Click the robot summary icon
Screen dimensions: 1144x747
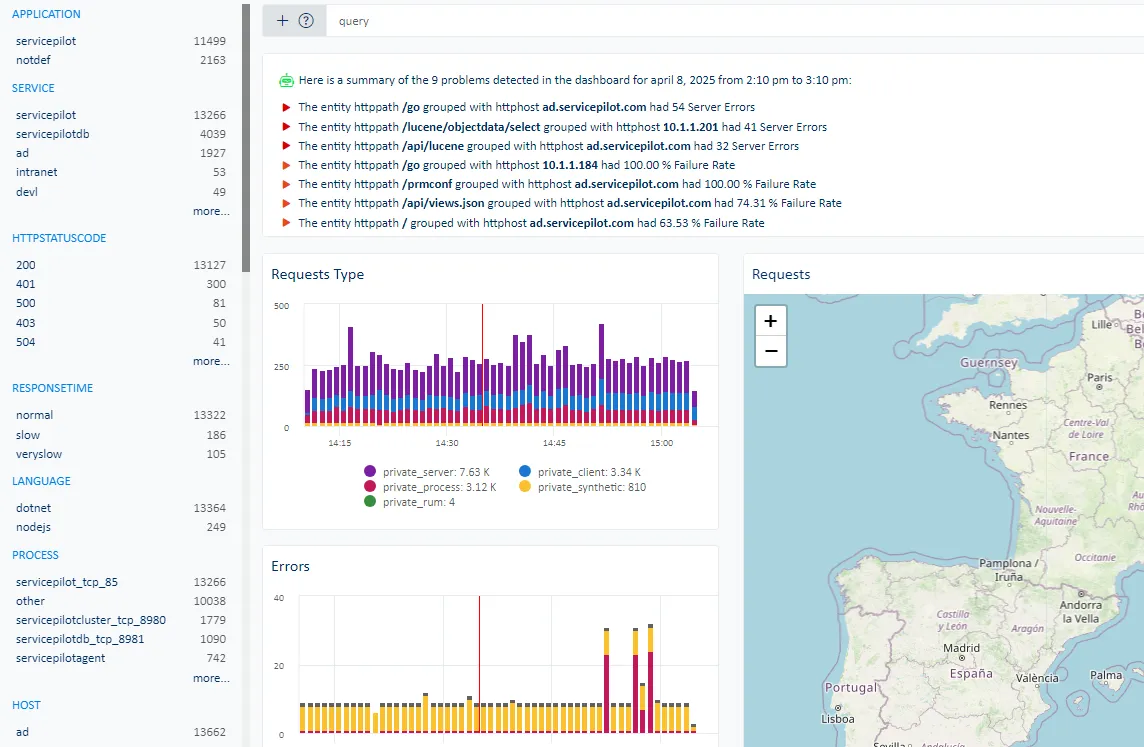click(286, 80)
